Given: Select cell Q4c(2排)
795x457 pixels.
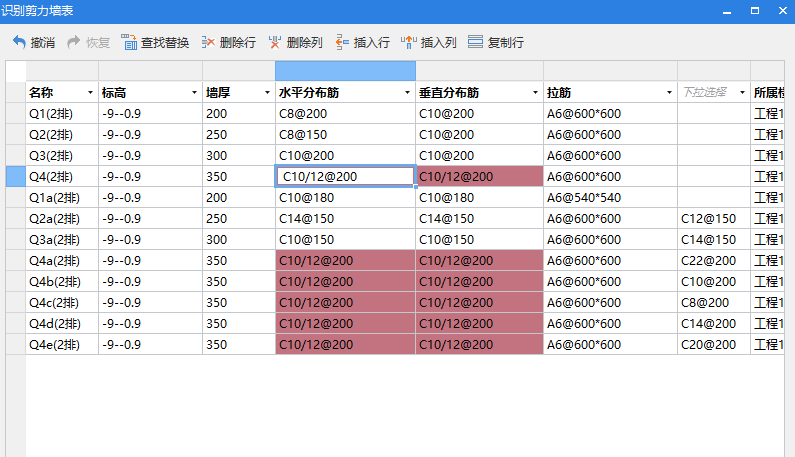Looking at the screenshot, I should pyautogui.click(x=62, y=302).
